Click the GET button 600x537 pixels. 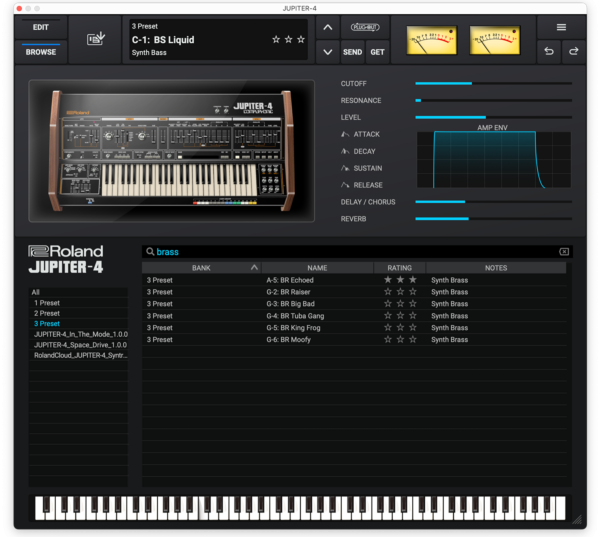coord(377,52)
